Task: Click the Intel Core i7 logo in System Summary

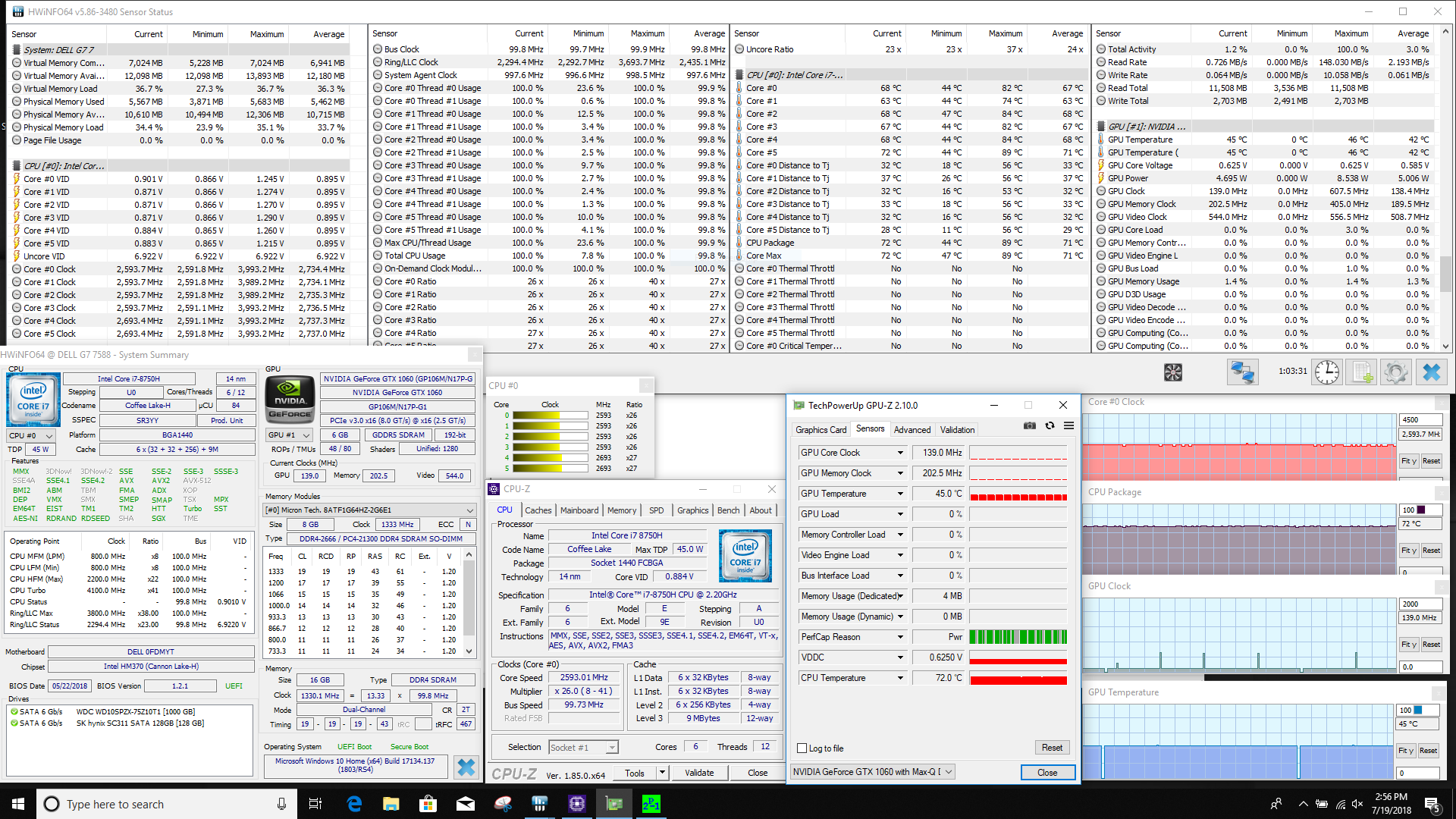Action: tap(33, 400)
